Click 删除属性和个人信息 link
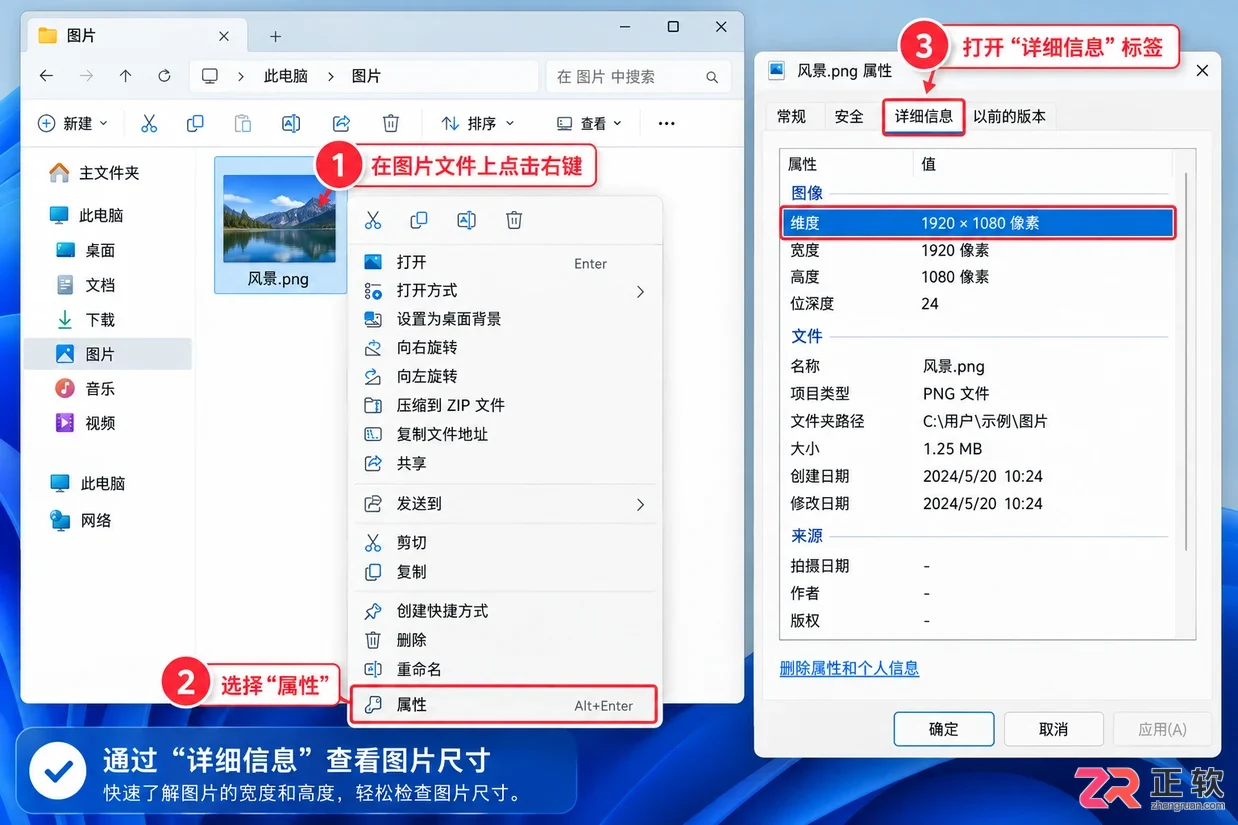Screen dimensions: 1238x825 click(x=849, y=668)
